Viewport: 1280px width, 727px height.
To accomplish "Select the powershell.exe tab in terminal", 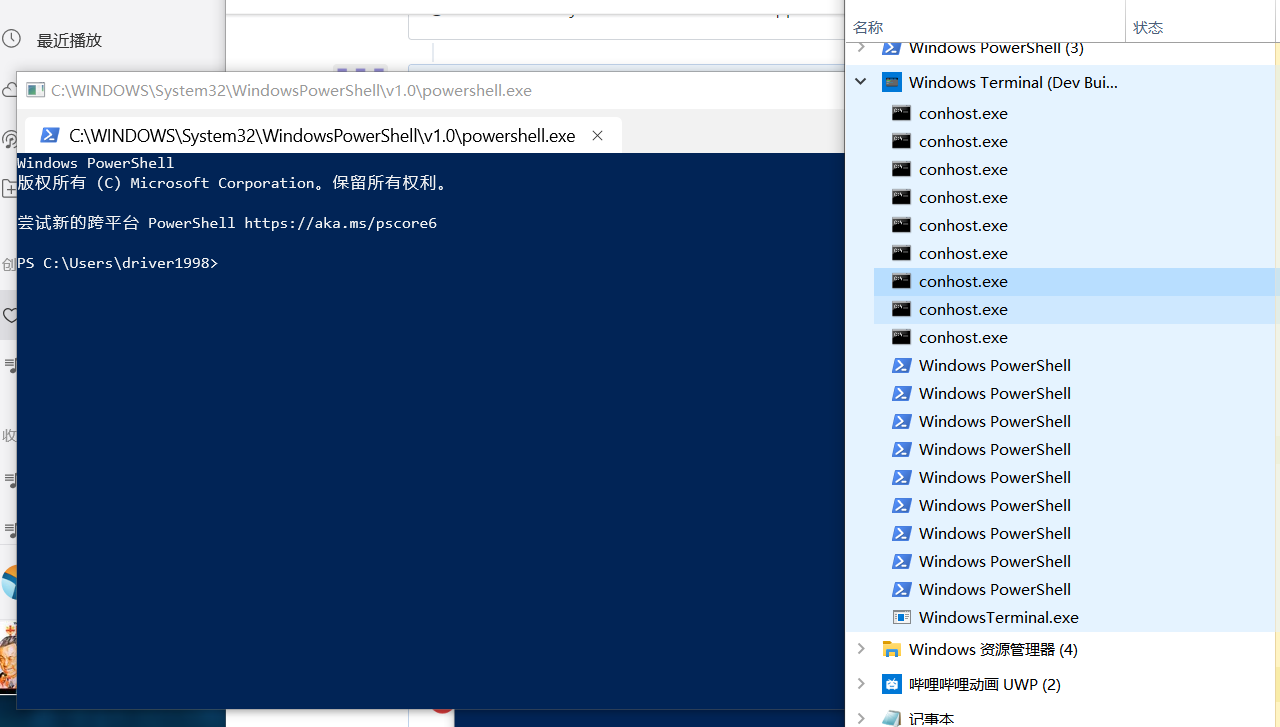I will point(322,135).
